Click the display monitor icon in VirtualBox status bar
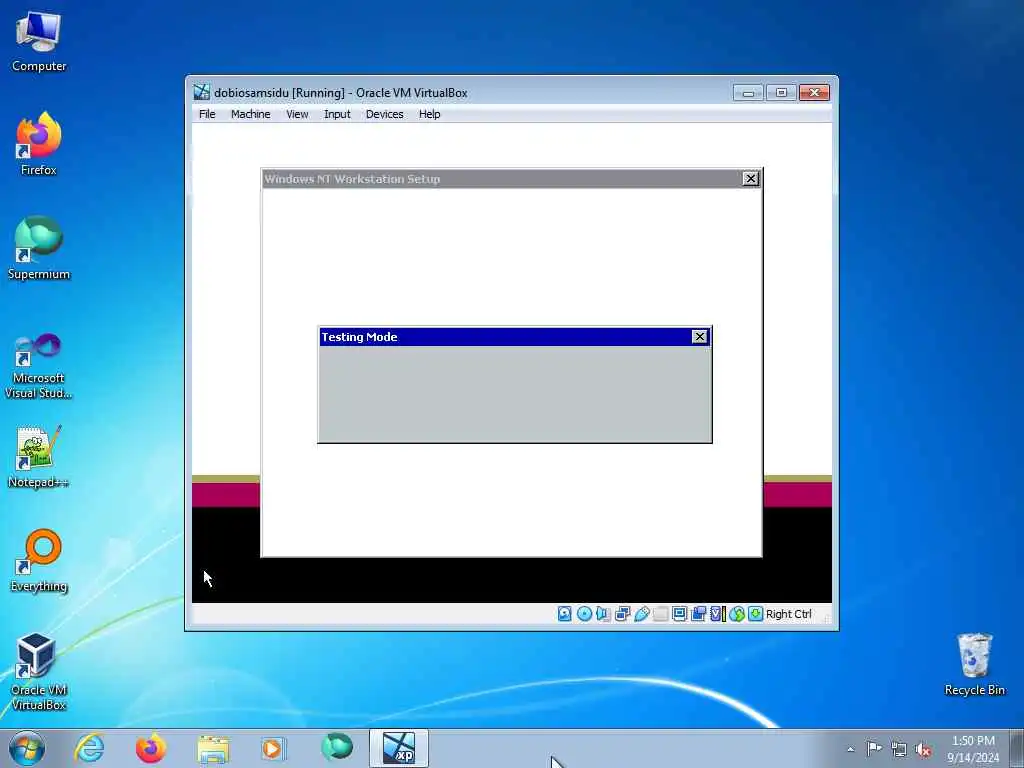The height and width of the screenshot is (768, 1024). (679, 614)
